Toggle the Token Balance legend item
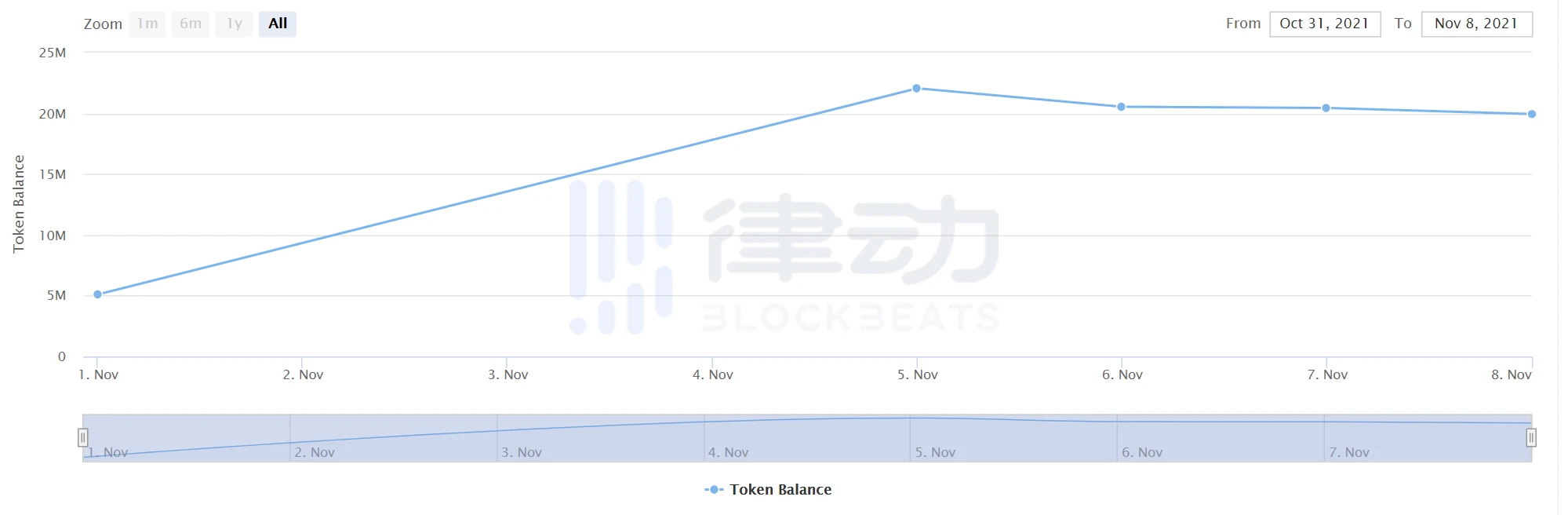This screenshot has height=515, width=1568. pyautogui.click(x=780, y=489)
